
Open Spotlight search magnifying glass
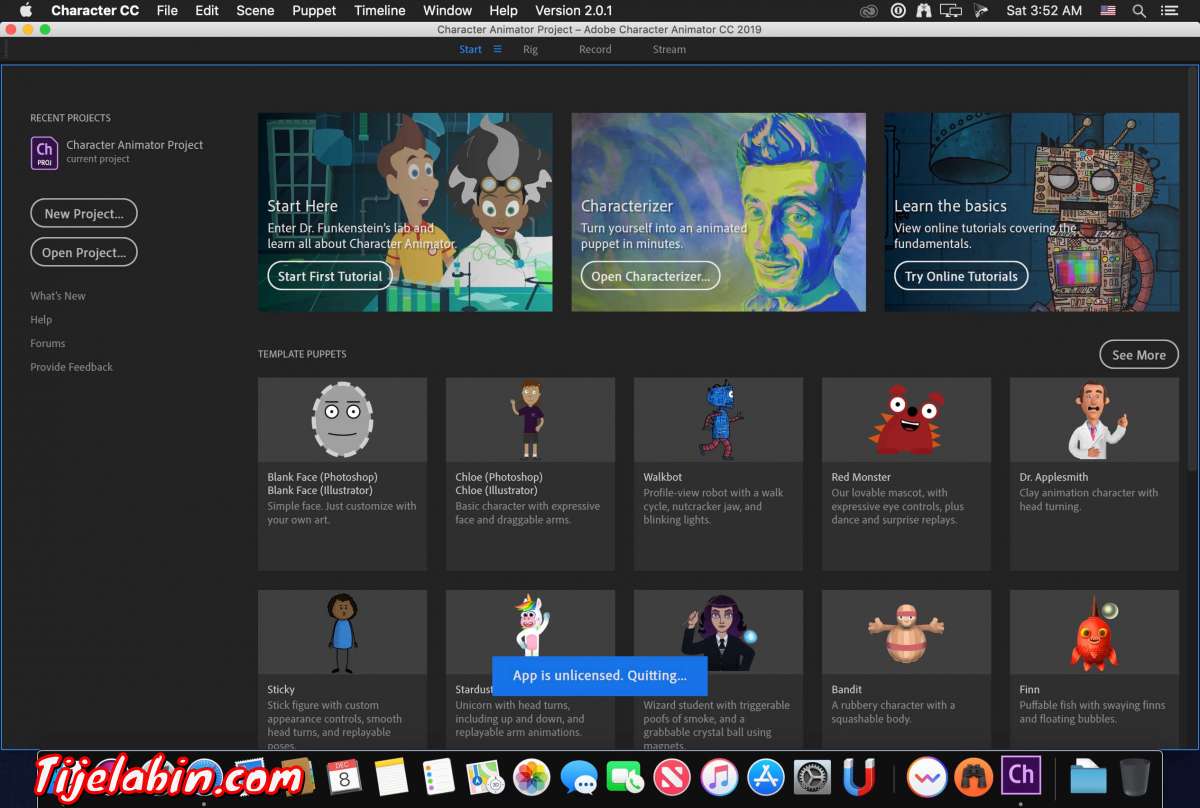click(x=1139, y=11)
